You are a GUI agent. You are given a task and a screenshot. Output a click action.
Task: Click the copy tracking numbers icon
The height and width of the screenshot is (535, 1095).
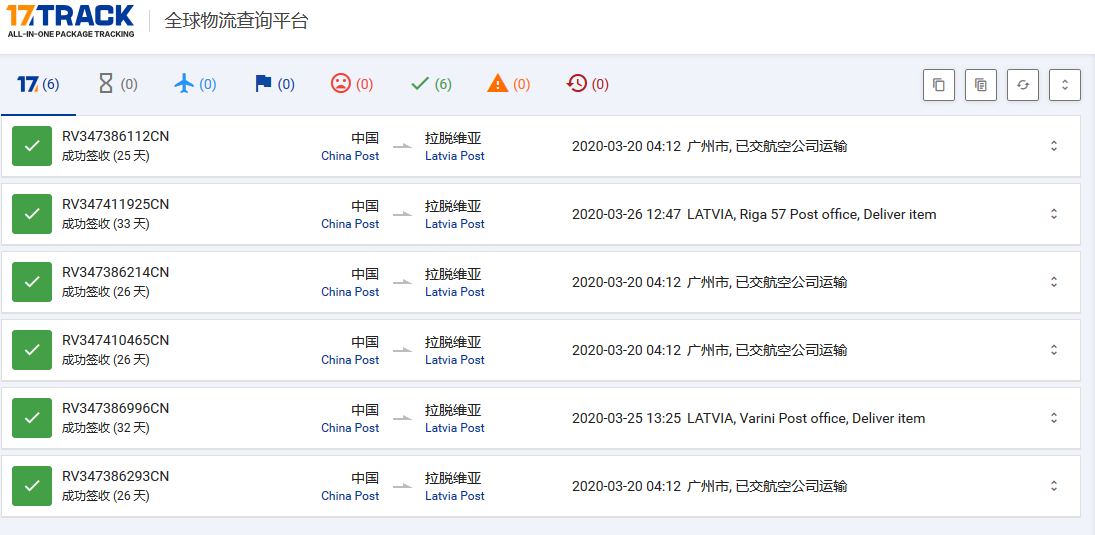(x=938, y=85)
